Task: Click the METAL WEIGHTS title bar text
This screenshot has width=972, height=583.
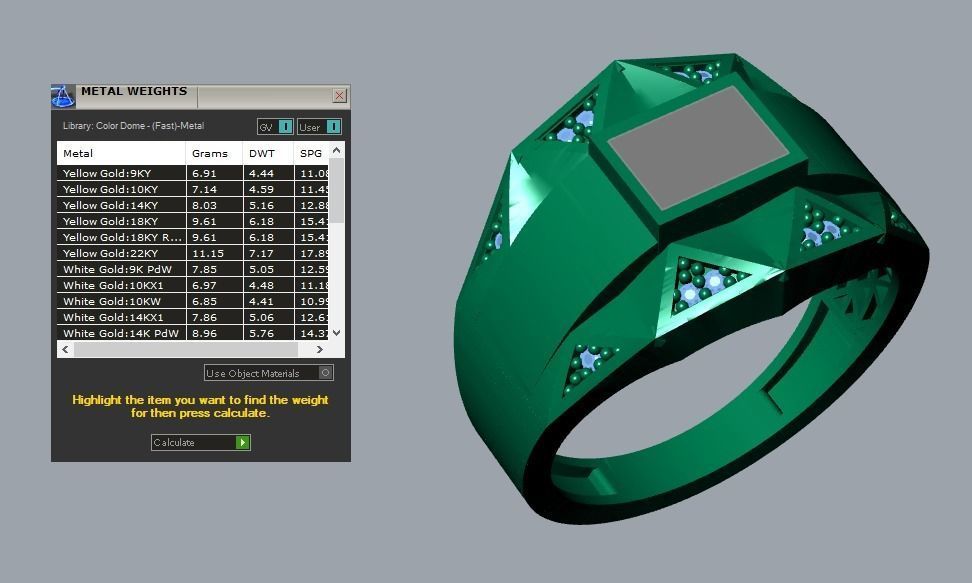Action: click(x=134, y=91)
